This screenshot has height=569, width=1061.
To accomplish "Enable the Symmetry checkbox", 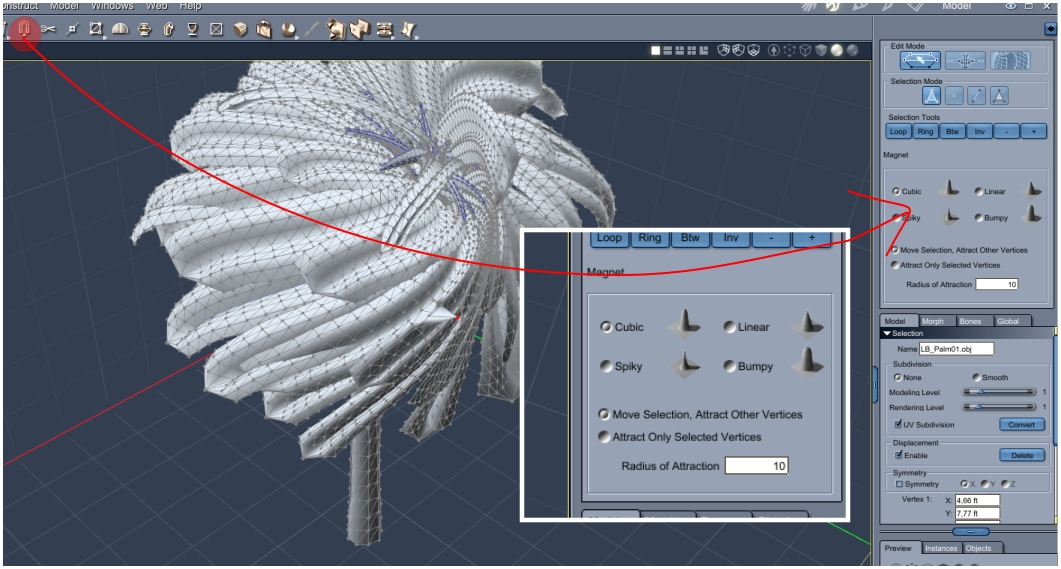I will pyautogui.click(x=899, y=484).
